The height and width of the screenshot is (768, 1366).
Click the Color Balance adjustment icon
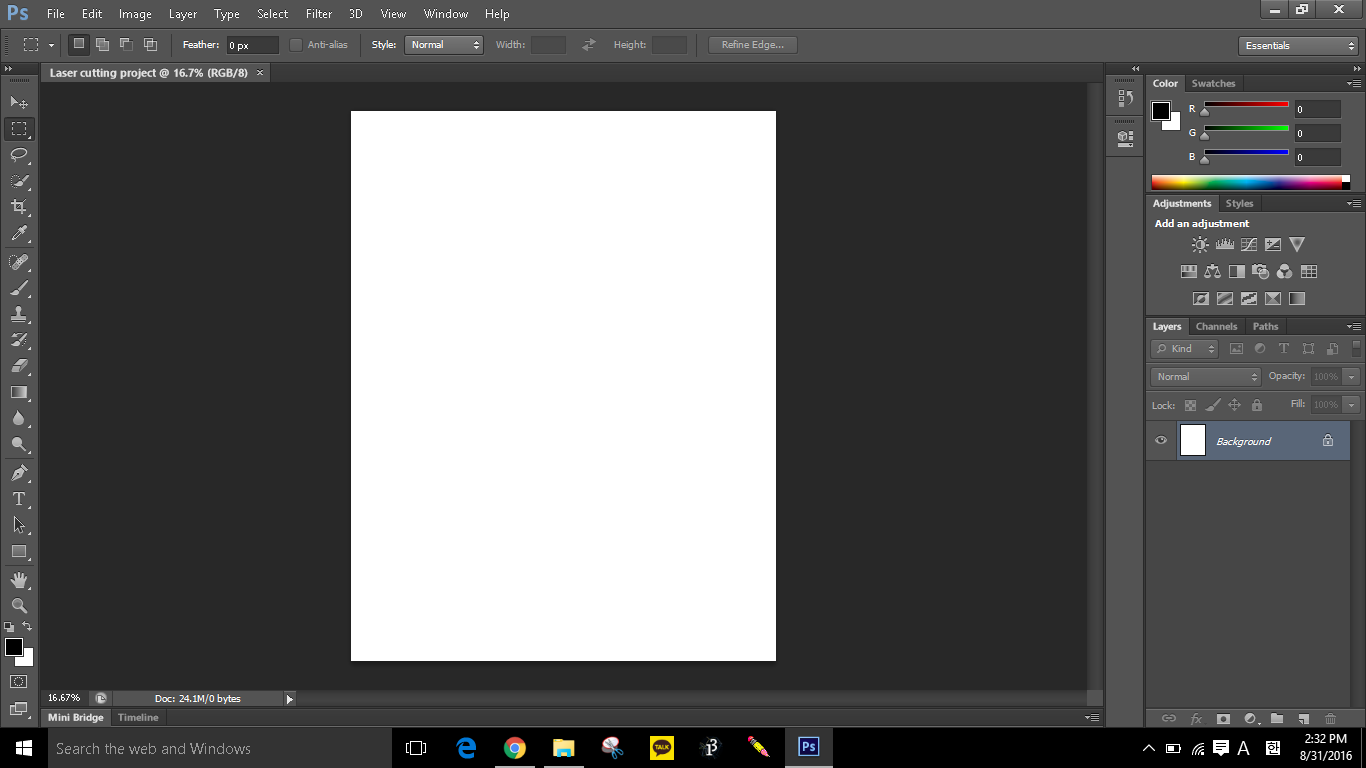1213,271
